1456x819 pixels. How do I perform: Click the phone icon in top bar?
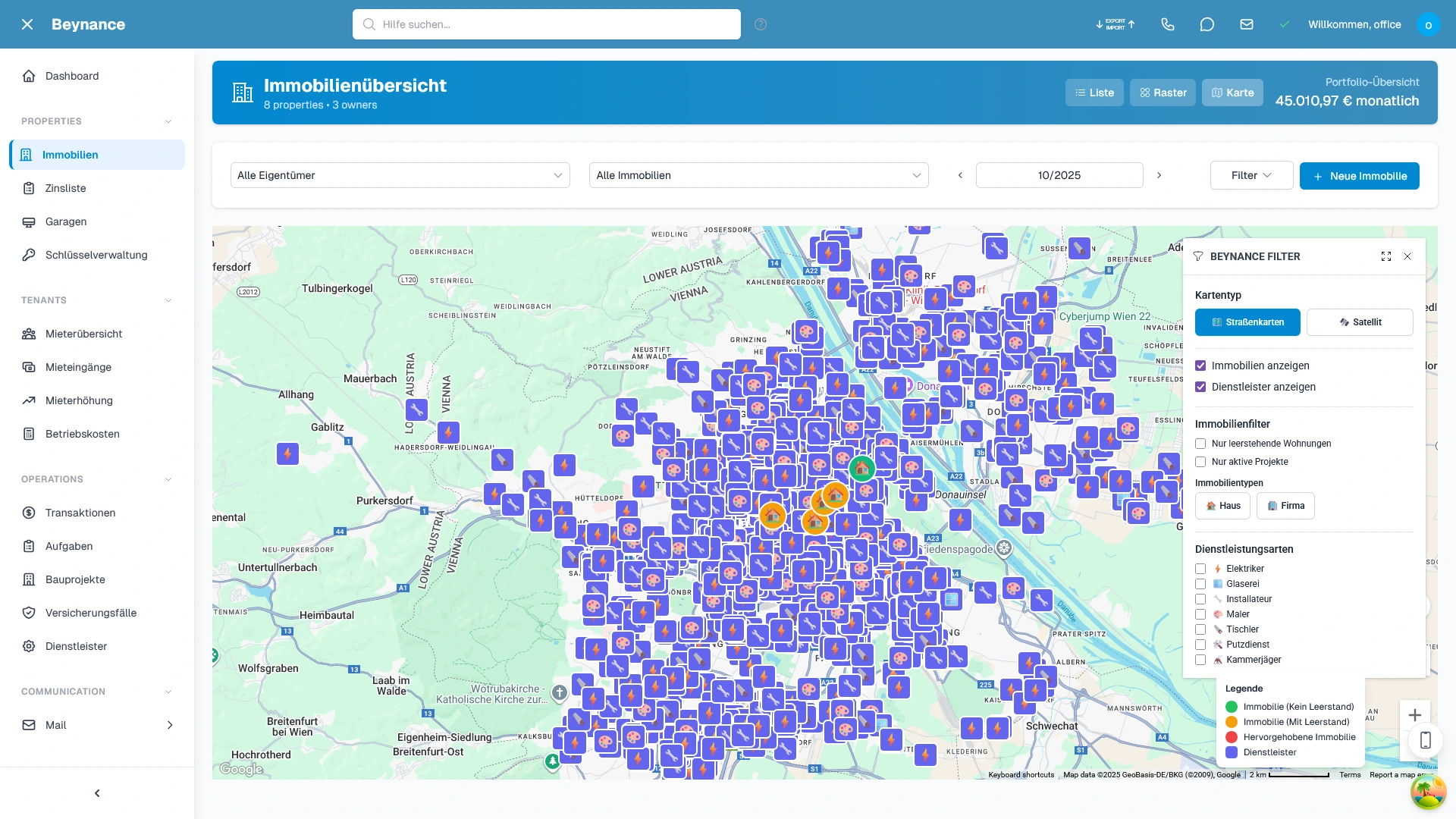(1168, 24)
